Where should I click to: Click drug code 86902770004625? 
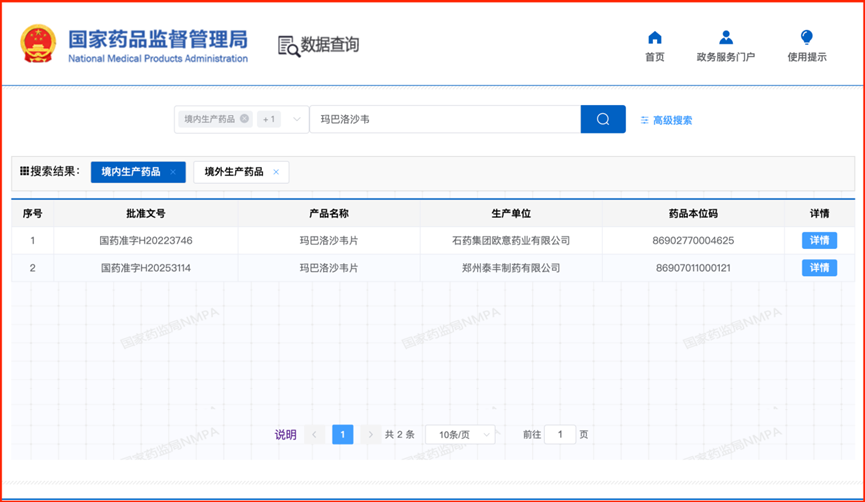pyautogui.click(x=693, y=241)
